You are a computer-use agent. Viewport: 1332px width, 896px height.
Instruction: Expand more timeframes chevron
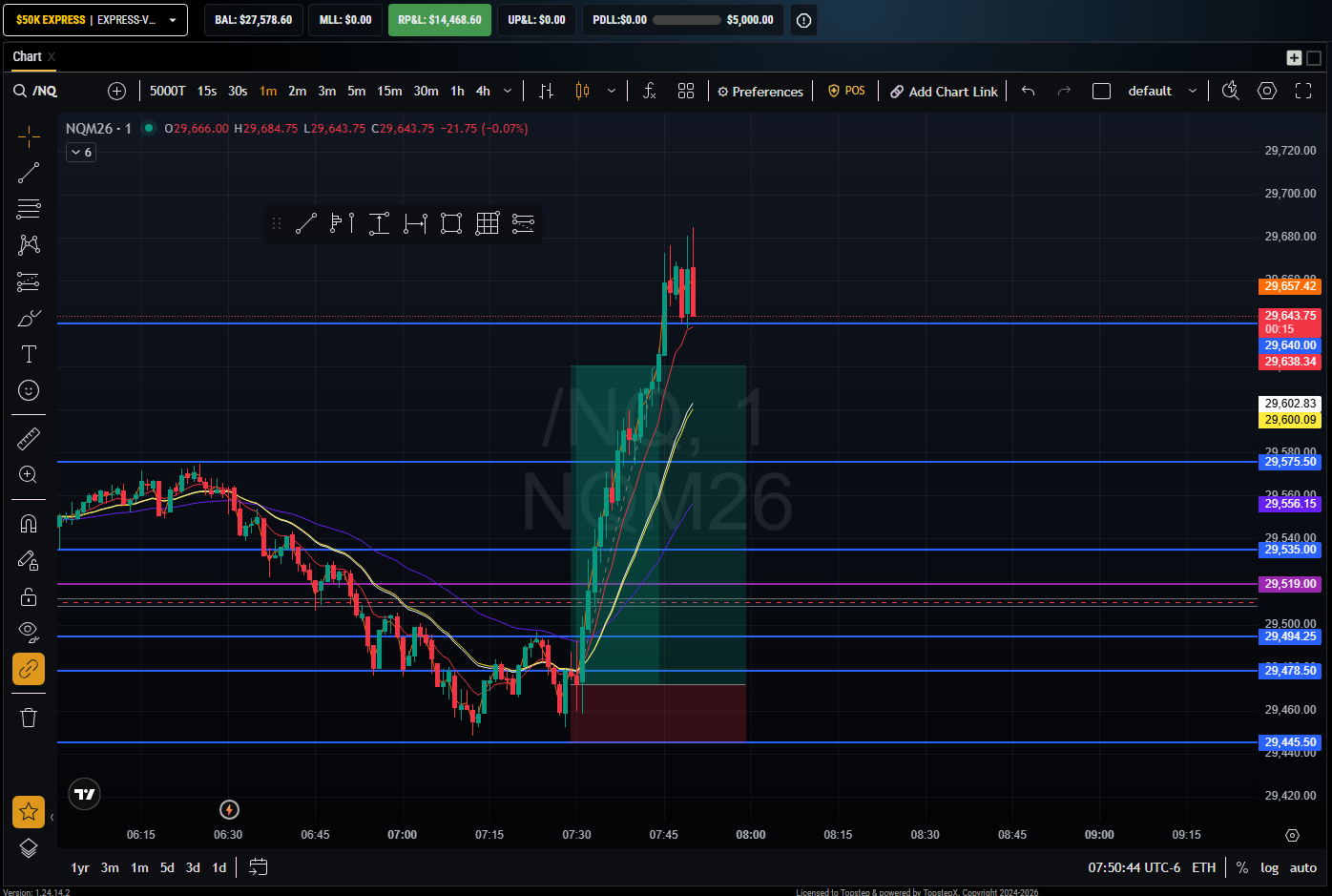click(x=508, y=91)
